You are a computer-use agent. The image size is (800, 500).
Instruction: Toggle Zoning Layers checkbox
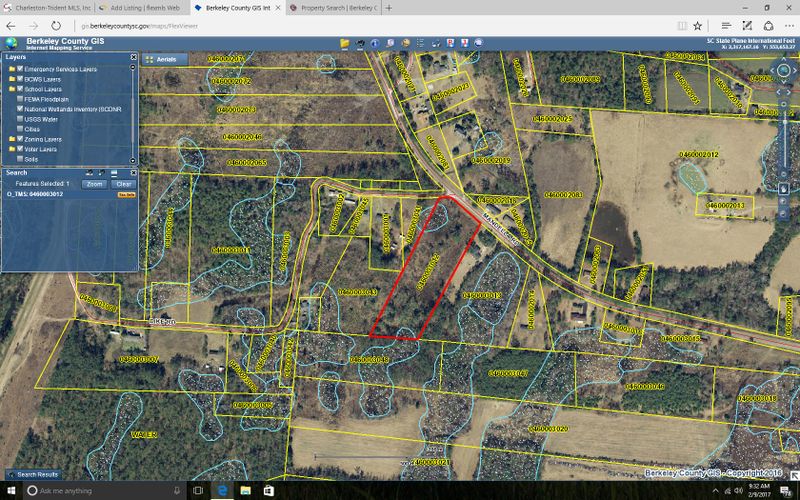point(20,139)
